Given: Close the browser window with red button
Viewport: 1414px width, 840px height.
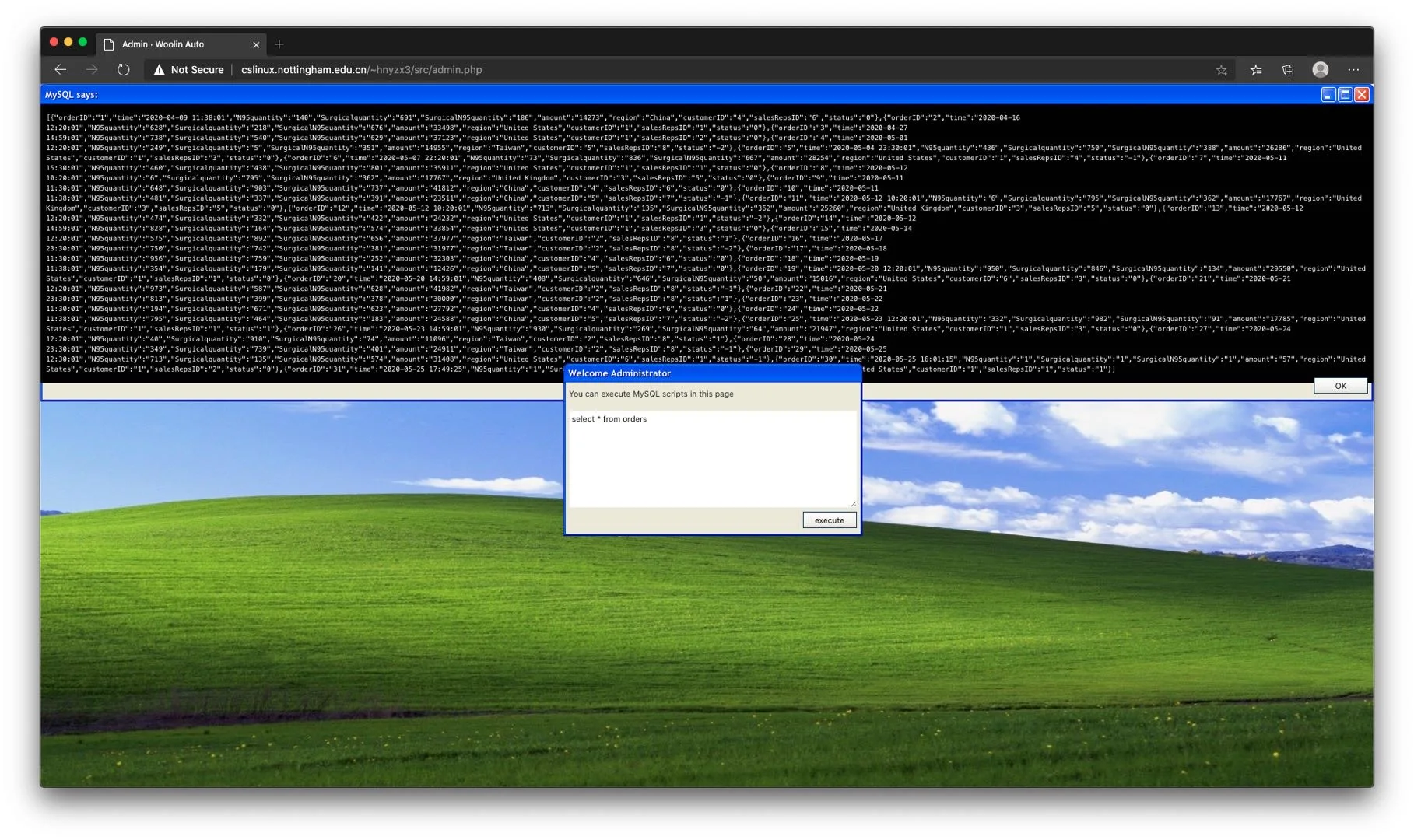Looking at the screenshot, I should click(54, 42).
